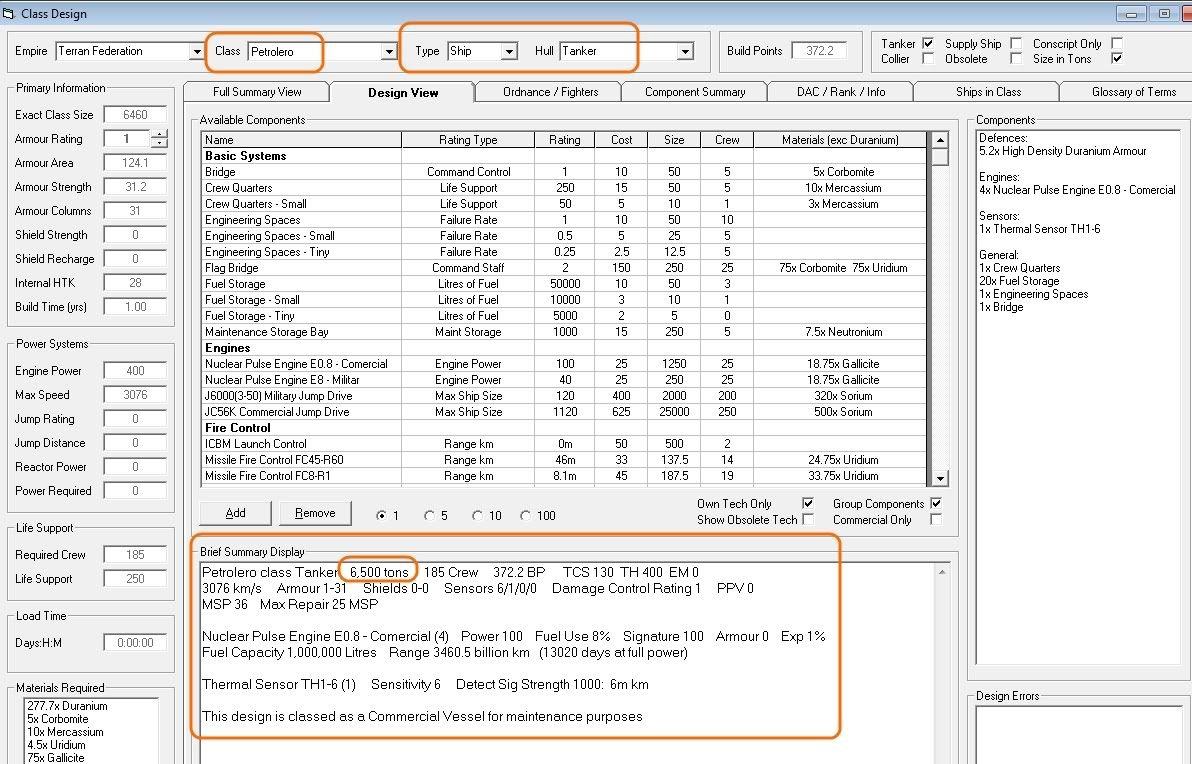
Task: Select the quantity 10 radio button
Action: (477, 515)
